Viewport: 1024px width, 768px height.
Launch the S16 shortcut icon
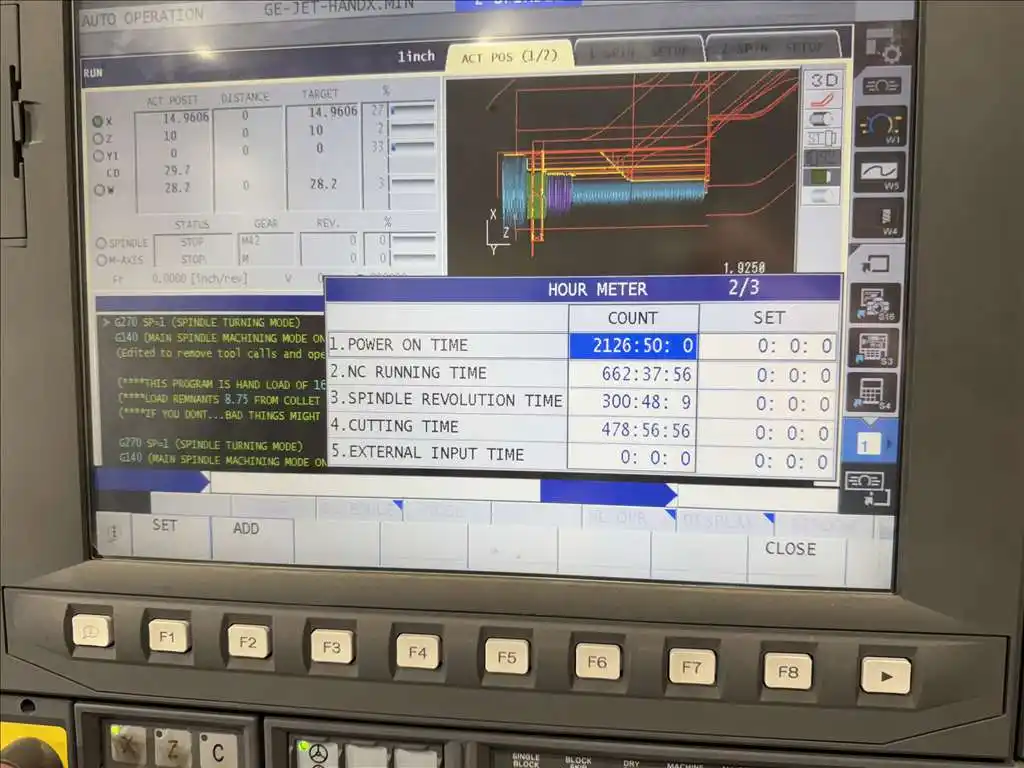873,303
